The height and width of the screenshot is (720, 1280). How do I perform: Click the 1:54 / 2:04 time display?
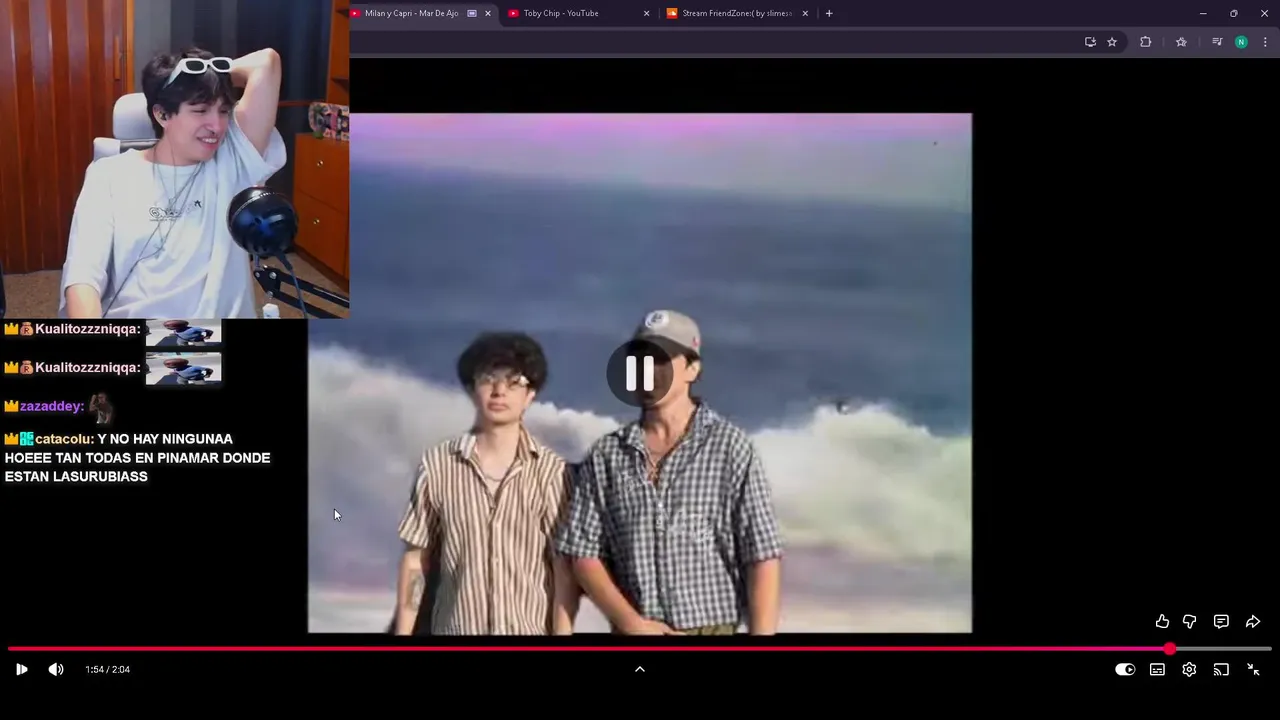click(x=108, y=669)
